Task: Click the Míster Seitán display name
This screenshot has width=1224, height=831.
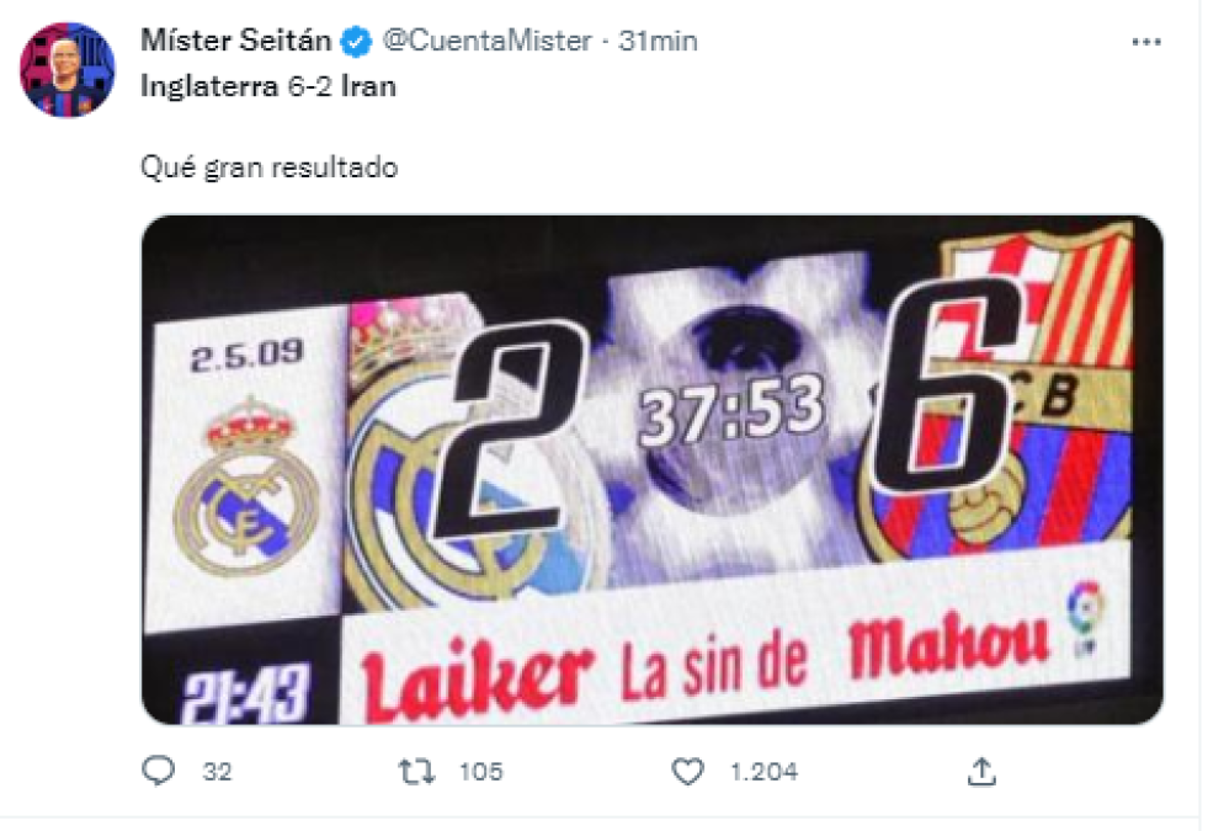Action: [238, 41]
